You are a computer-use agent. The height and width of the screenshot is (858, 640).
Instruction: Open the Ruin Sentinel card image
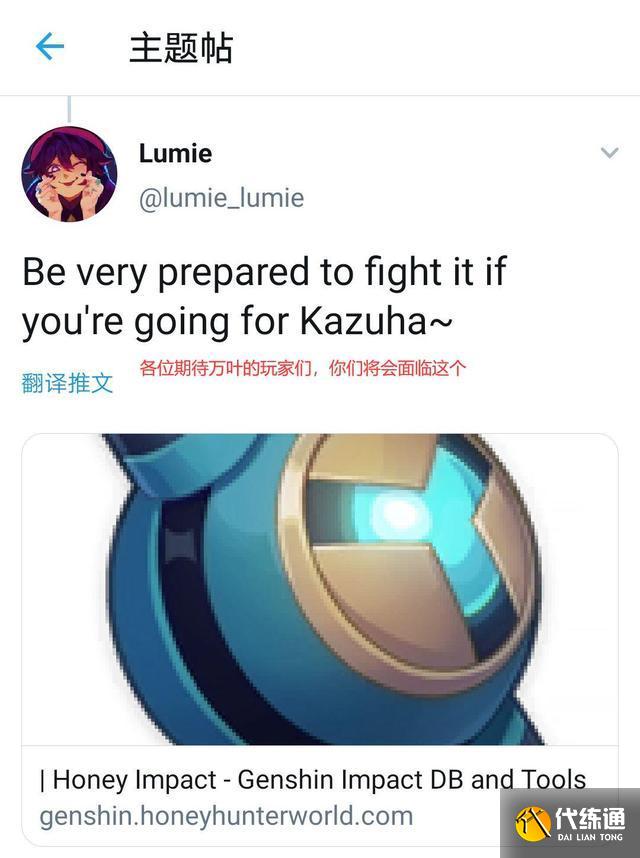click(320, 589)
